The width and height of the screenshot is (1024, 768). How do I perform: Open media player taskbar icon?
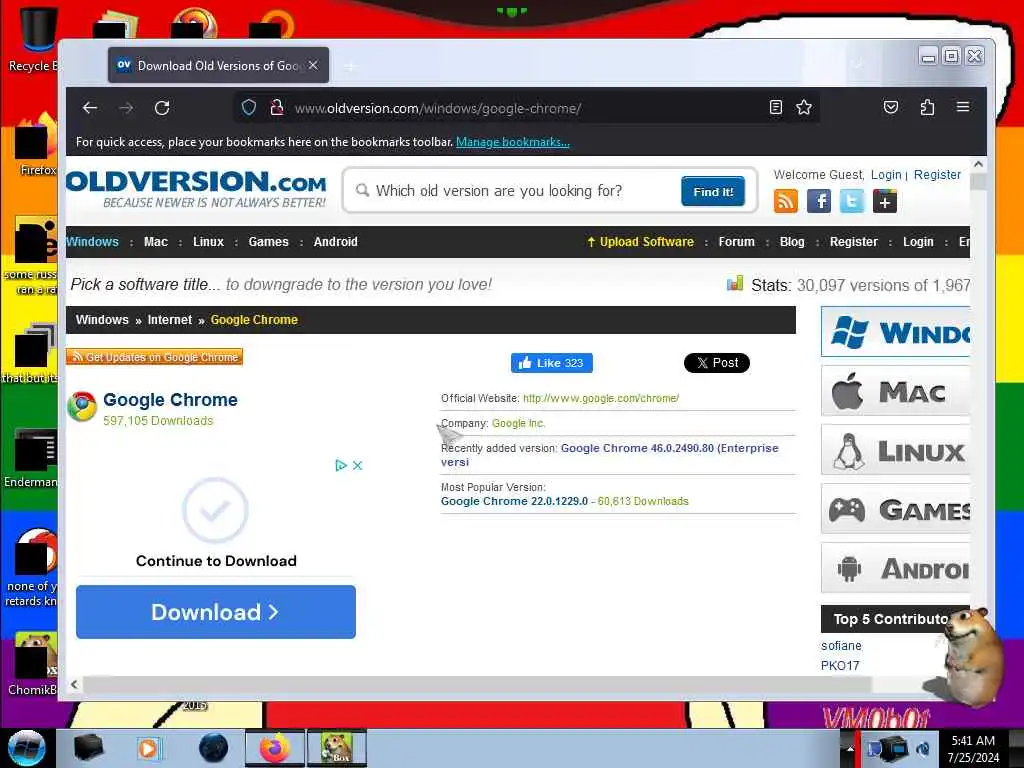(x=148, y=748)
